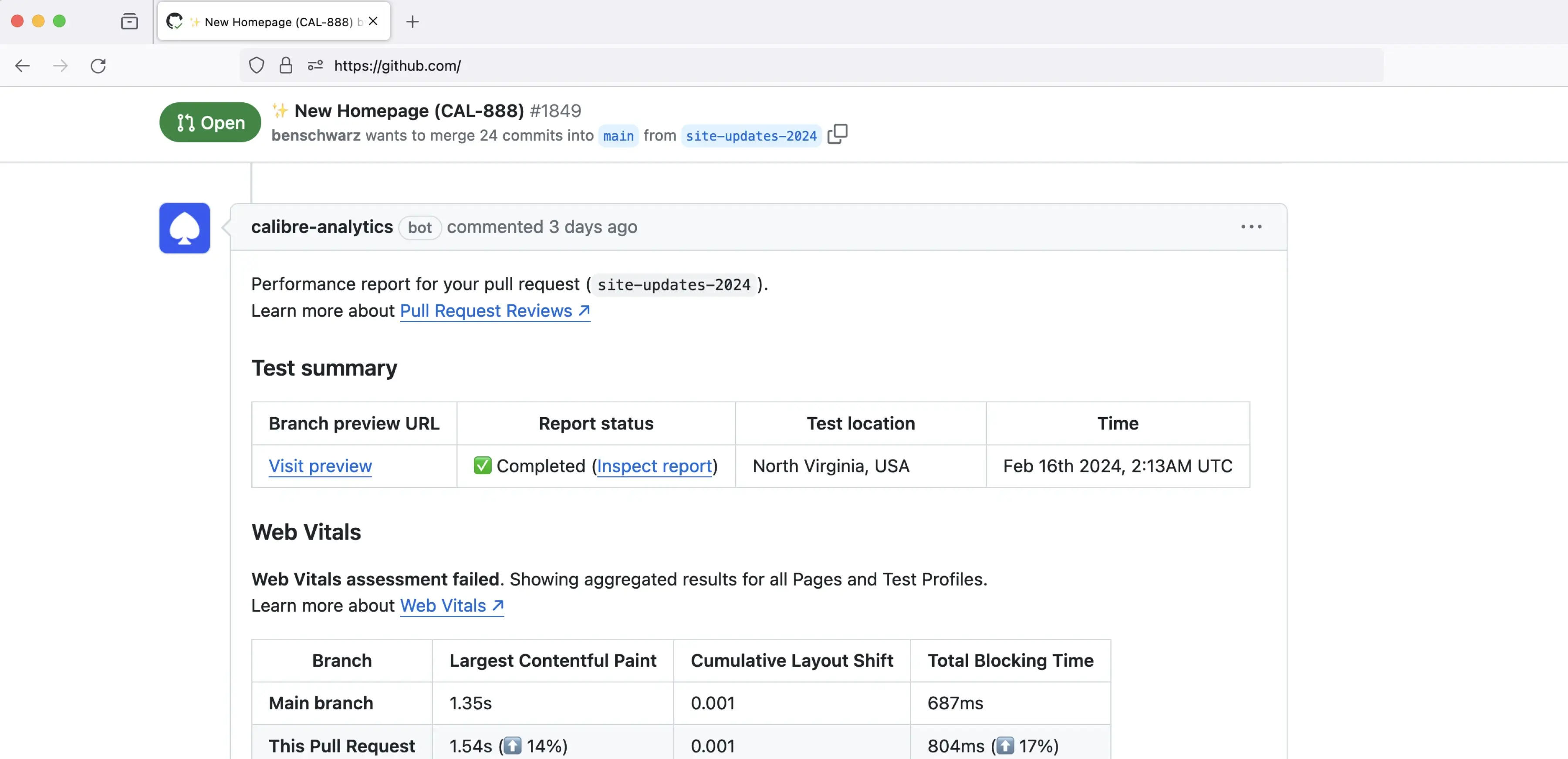Select the New Homepage (CAL-888) tab
1568x759 pixels.
[x=274, y=22]
